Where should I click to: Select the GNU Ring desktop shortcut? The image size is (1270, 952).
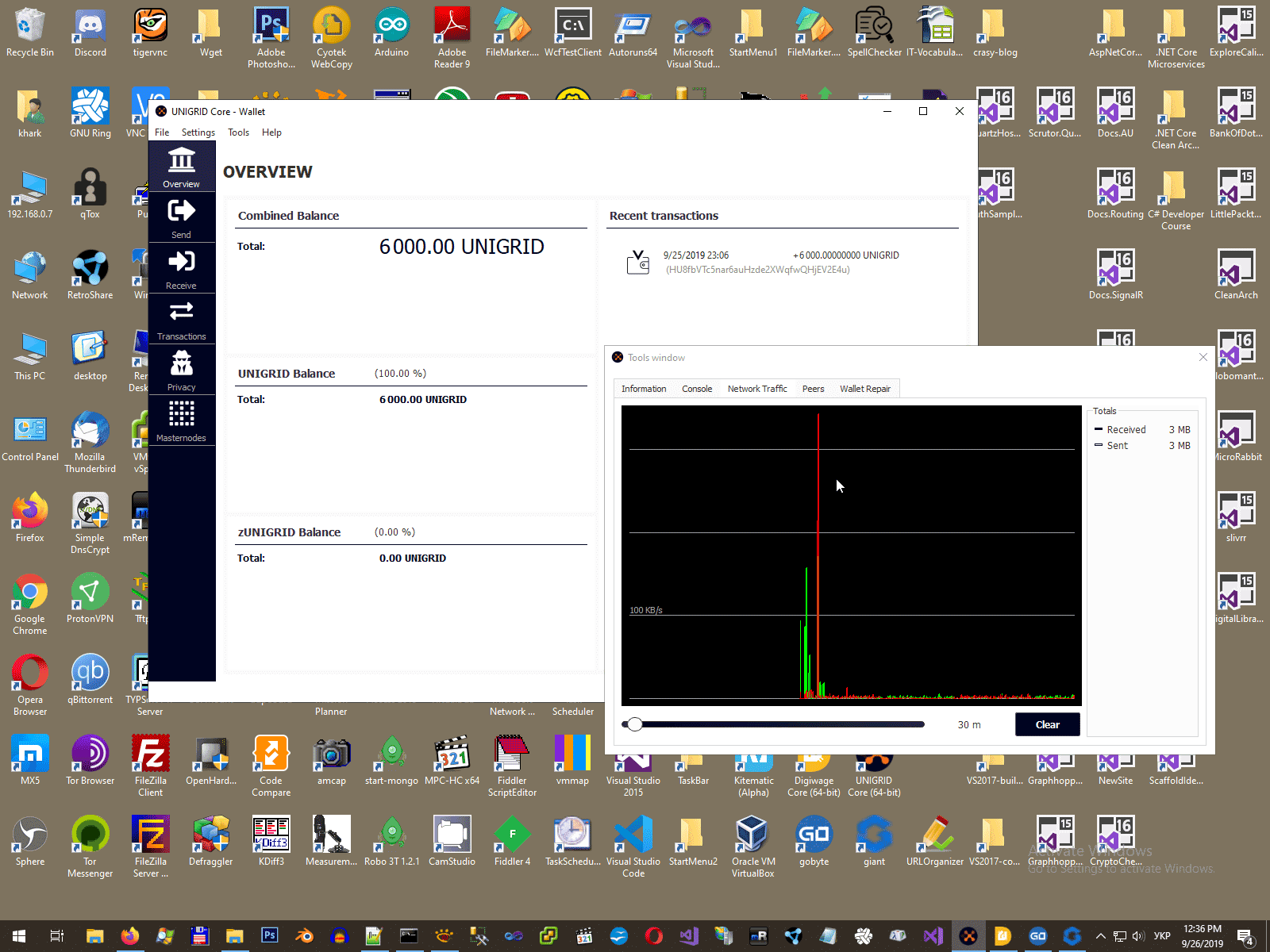[x=90, y=113]
